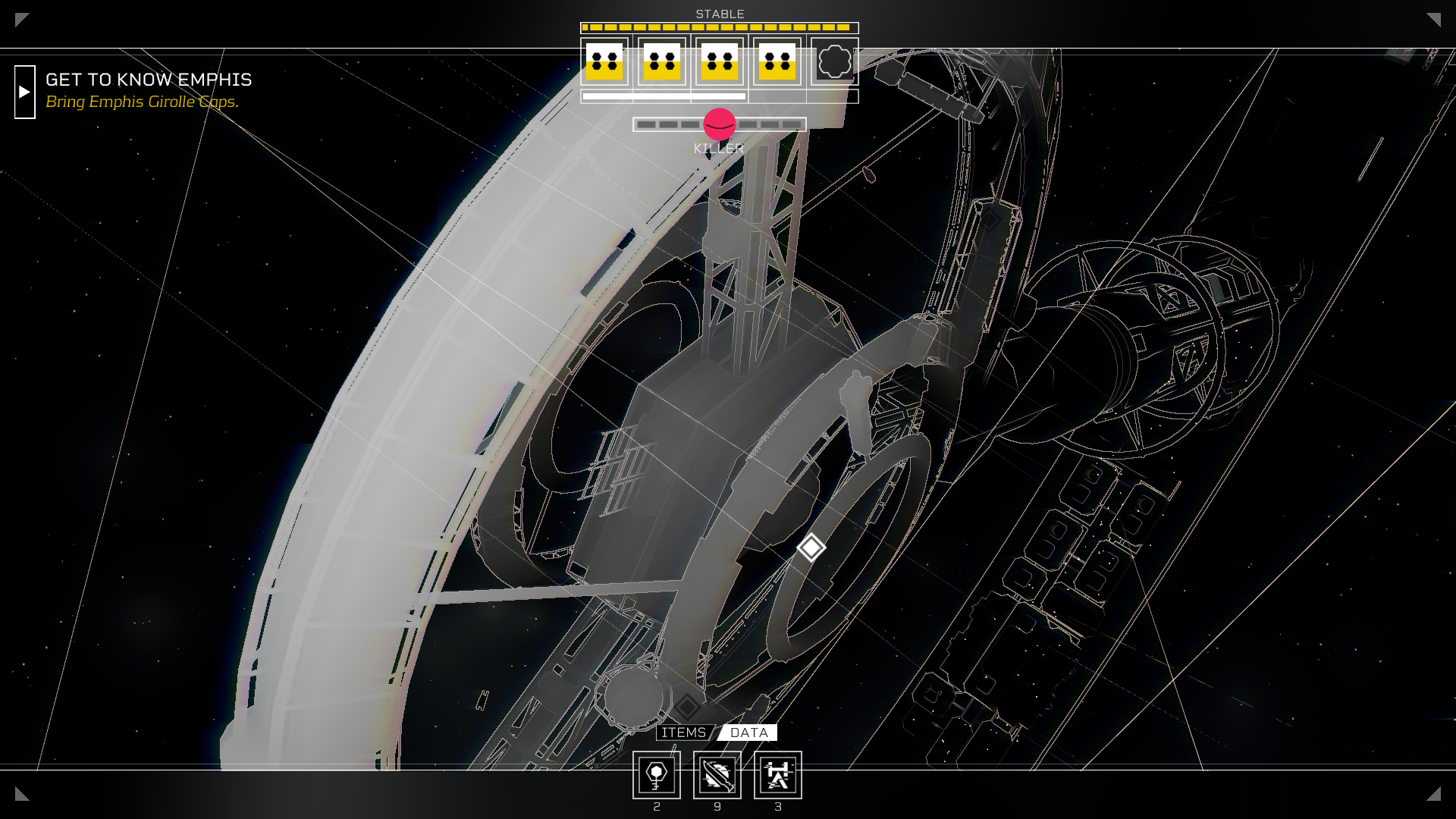This screenshot has width=1456, height=819.
Task: Click the white energy bar below dice
Action: 664,96
